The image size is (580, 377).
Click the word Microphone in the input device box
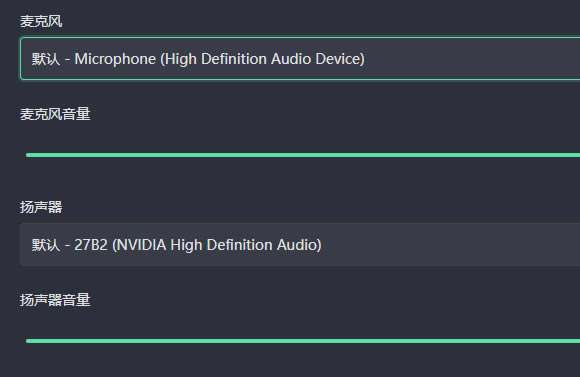click(x=115, y=59)
